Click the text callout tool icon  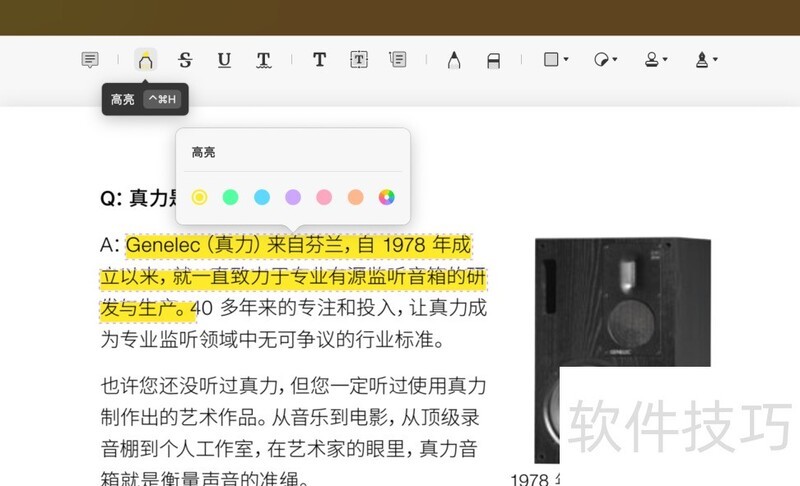pos(398,60)
